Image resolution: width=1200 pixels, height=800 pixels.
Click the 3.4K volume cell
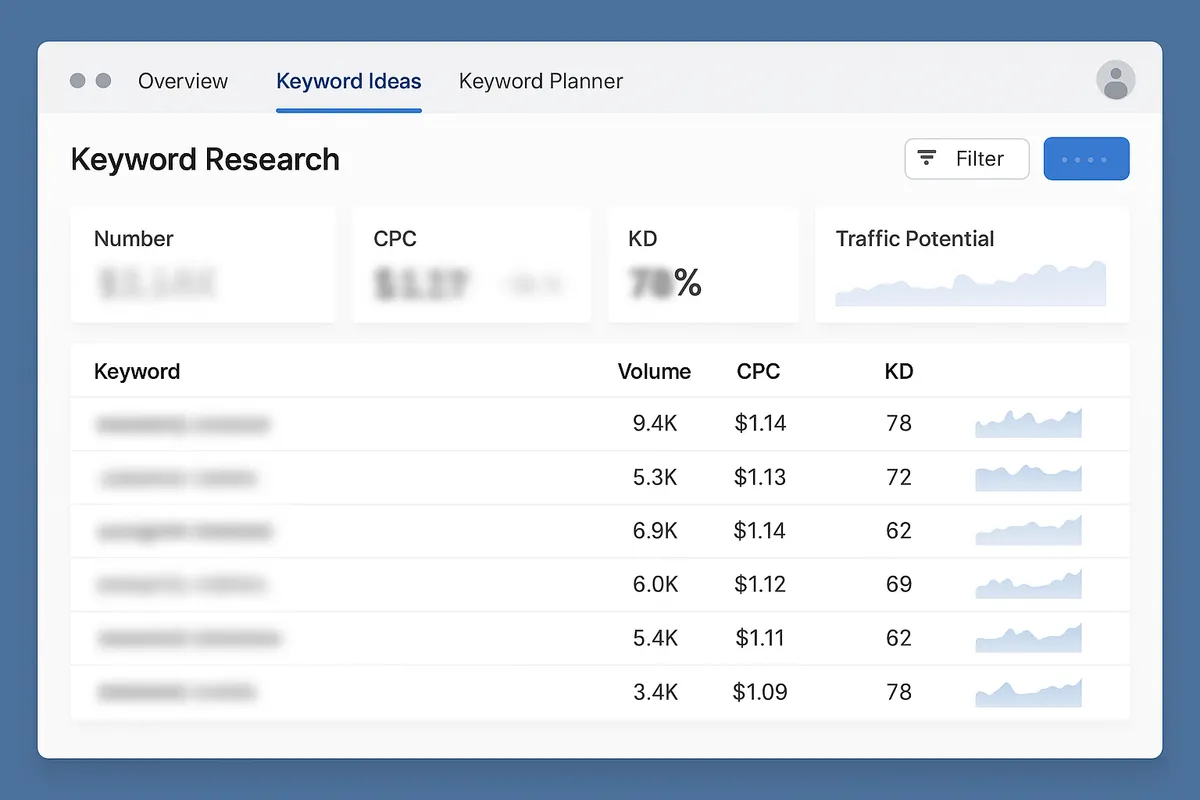tap(655, 691)
